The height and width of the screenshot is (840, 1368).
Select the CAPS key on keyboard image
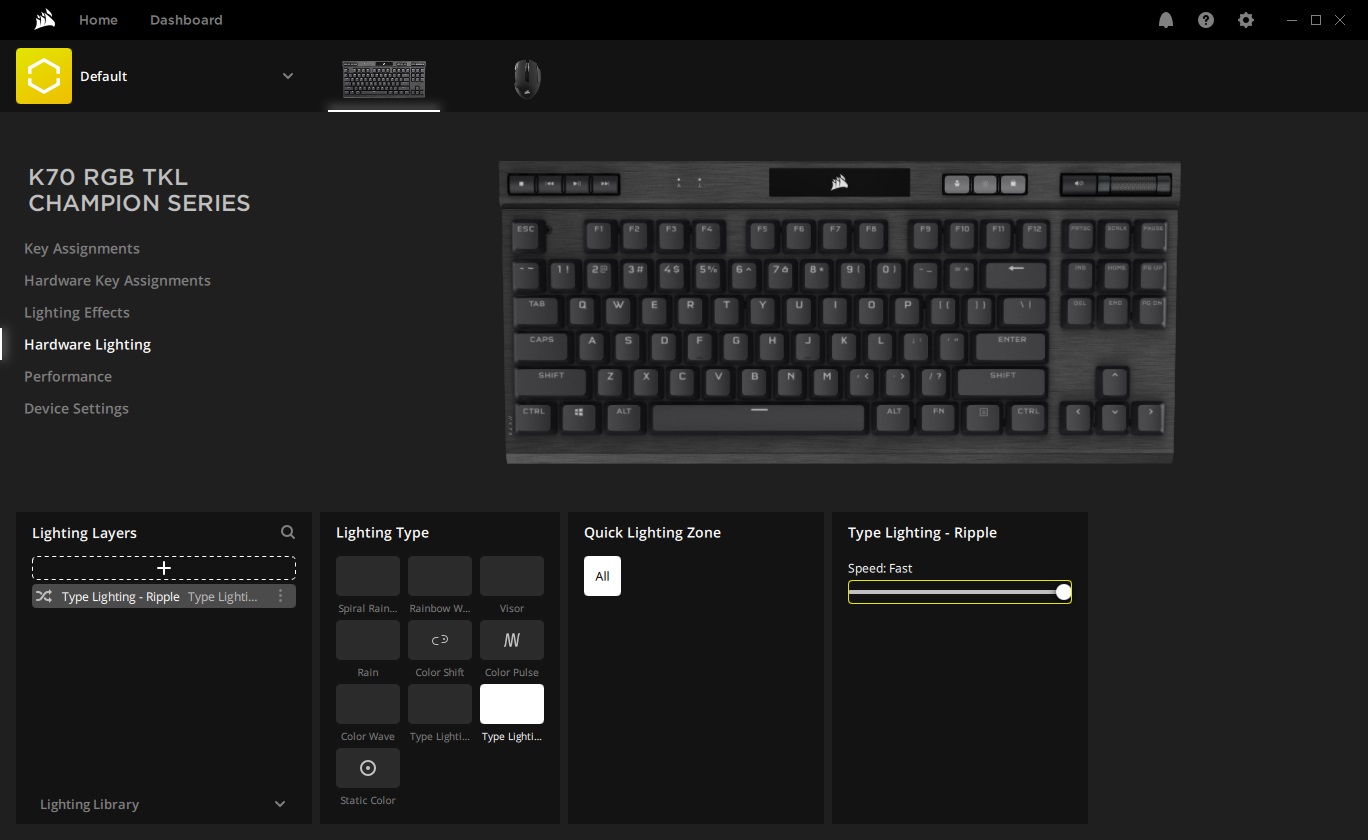coord(542,345)
